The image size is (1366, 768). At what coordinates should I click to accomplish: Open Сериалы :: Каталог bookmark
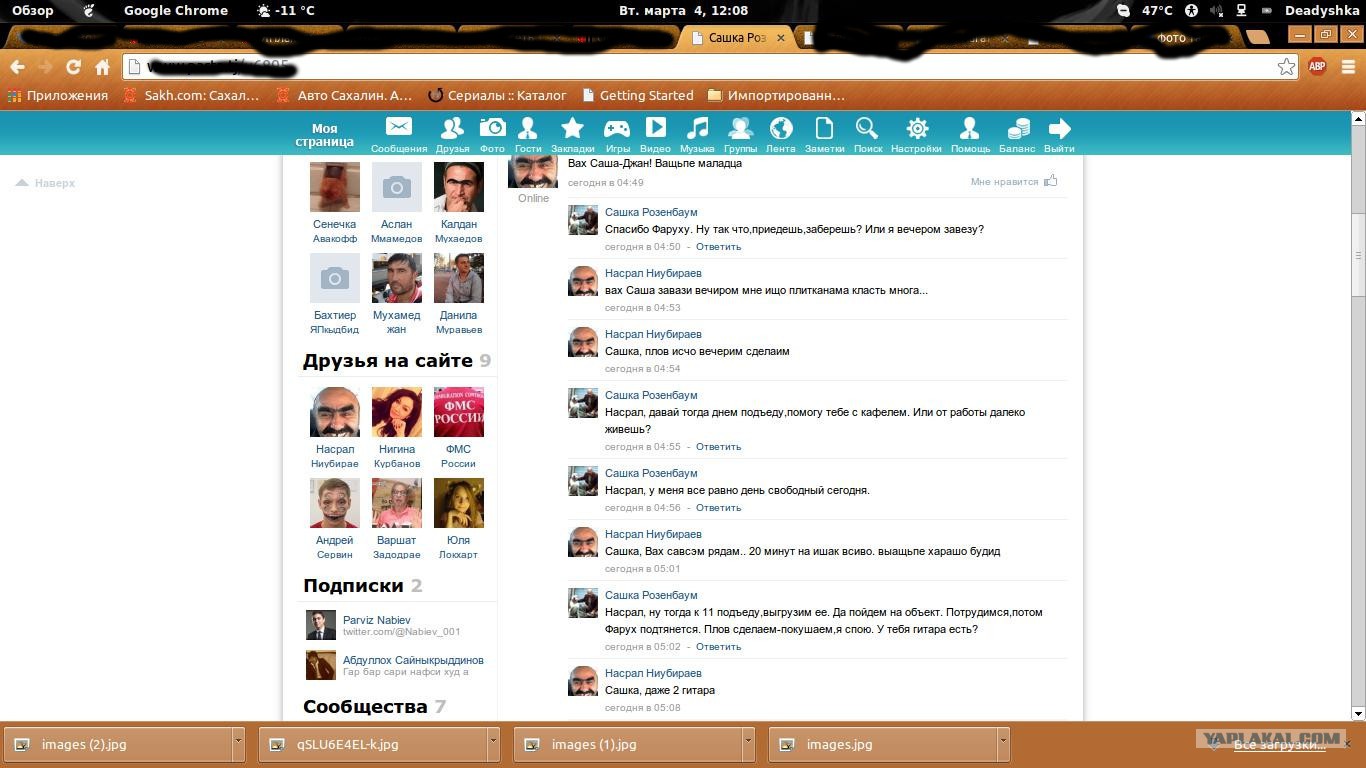pyautogui.click(x=497, y=96)
